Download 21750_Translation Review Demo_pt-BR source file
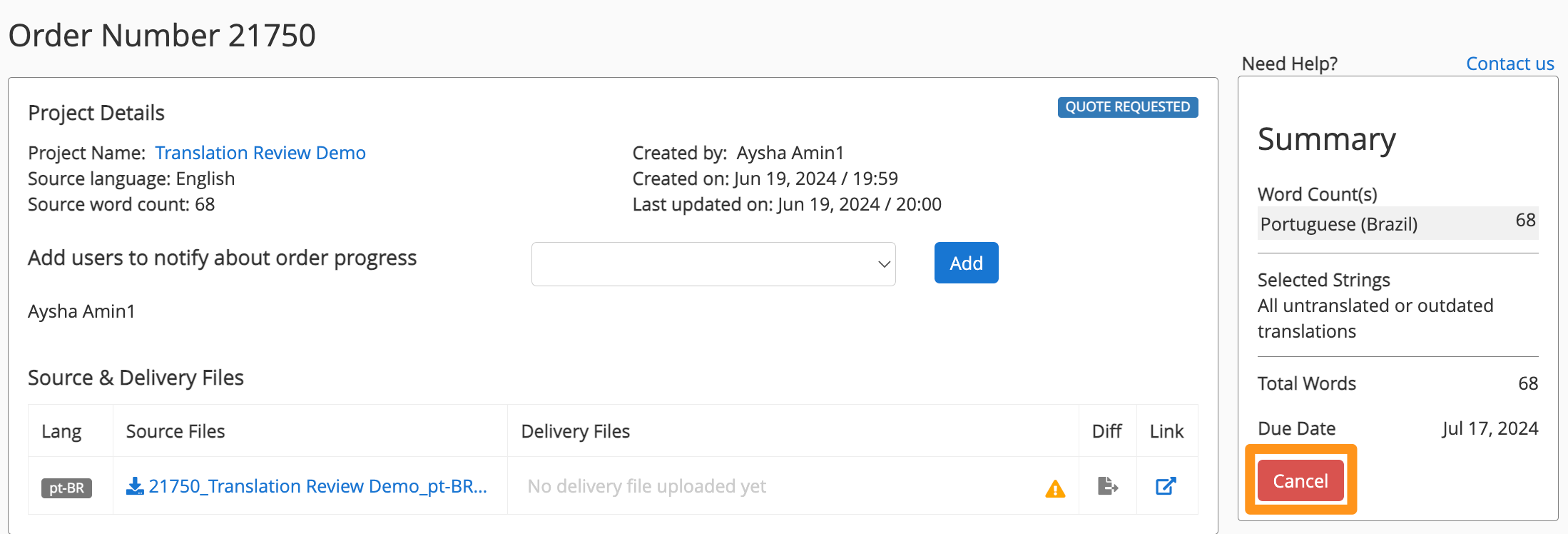 pos(317,486)
